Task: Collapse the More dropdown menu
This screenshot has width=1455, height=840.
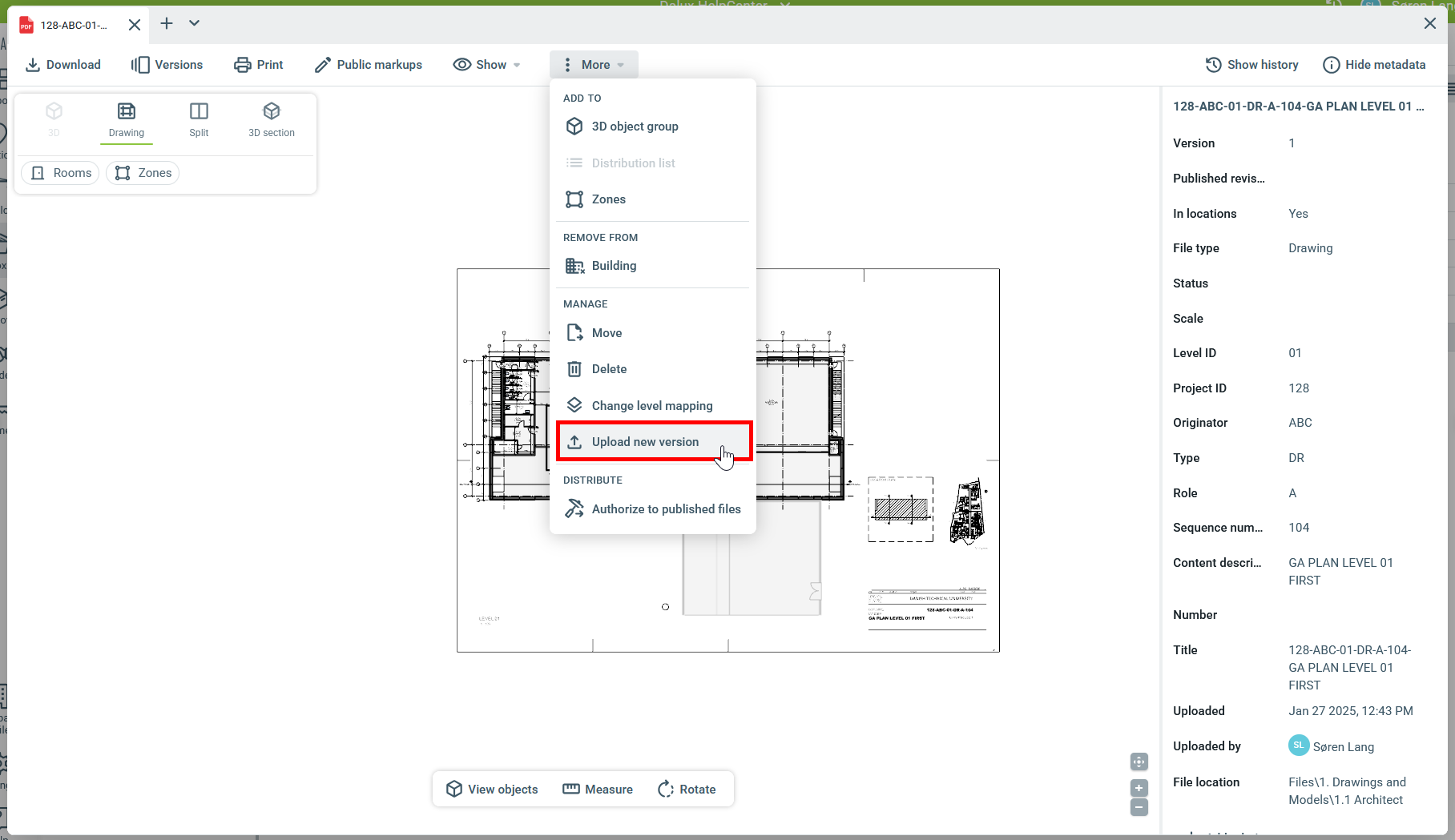Action: (x=594, y=65)
